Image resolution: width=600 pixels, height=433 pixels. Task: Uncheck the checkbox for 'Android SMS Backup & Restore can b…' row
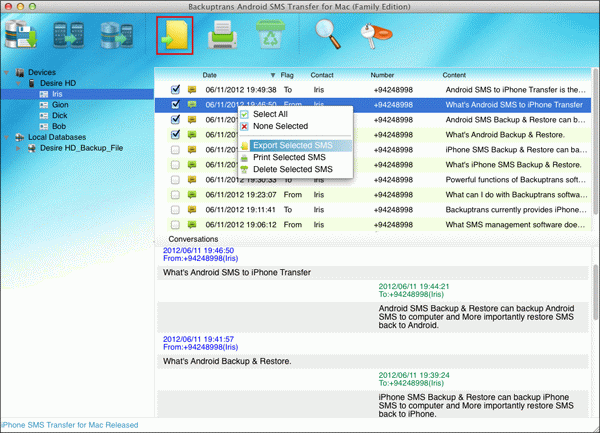[x=175, y=119]
